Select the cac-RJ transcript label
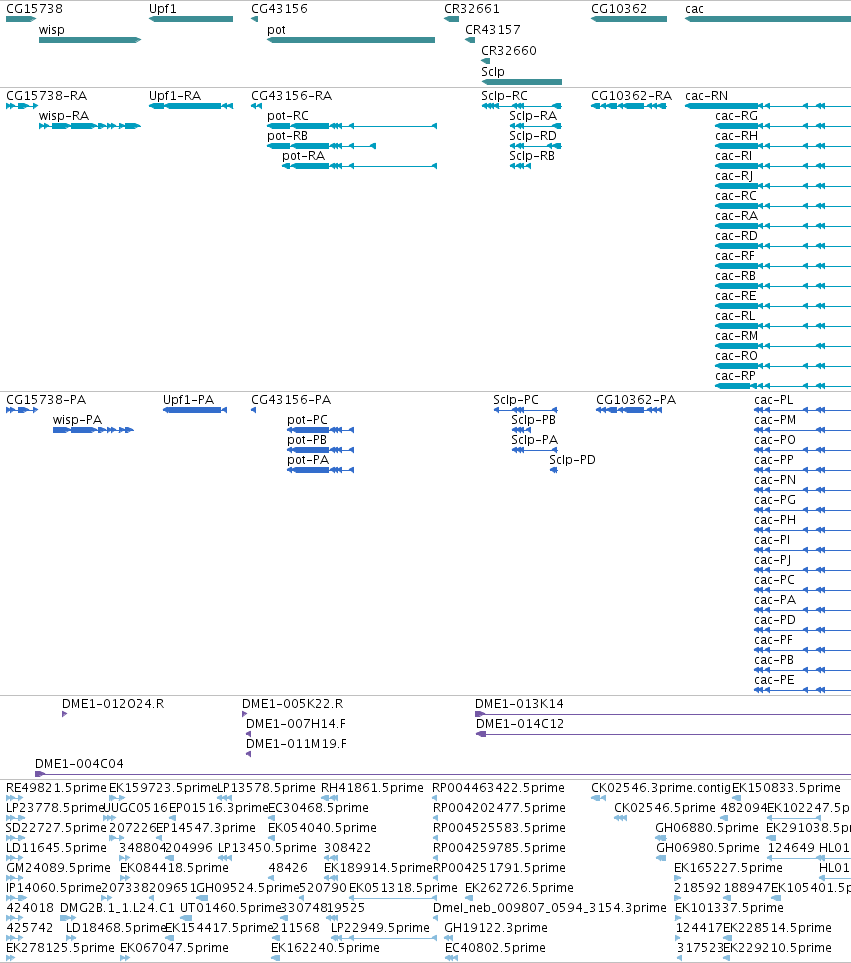Viewport: 851px width, 963px height. pos(734,176)
